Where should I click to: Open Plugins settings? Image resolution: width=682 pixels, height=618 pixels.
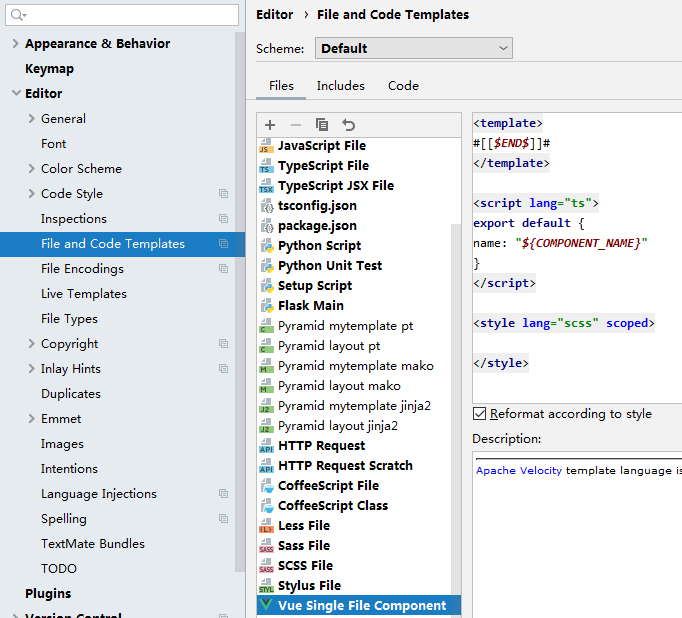click(48, 594)
